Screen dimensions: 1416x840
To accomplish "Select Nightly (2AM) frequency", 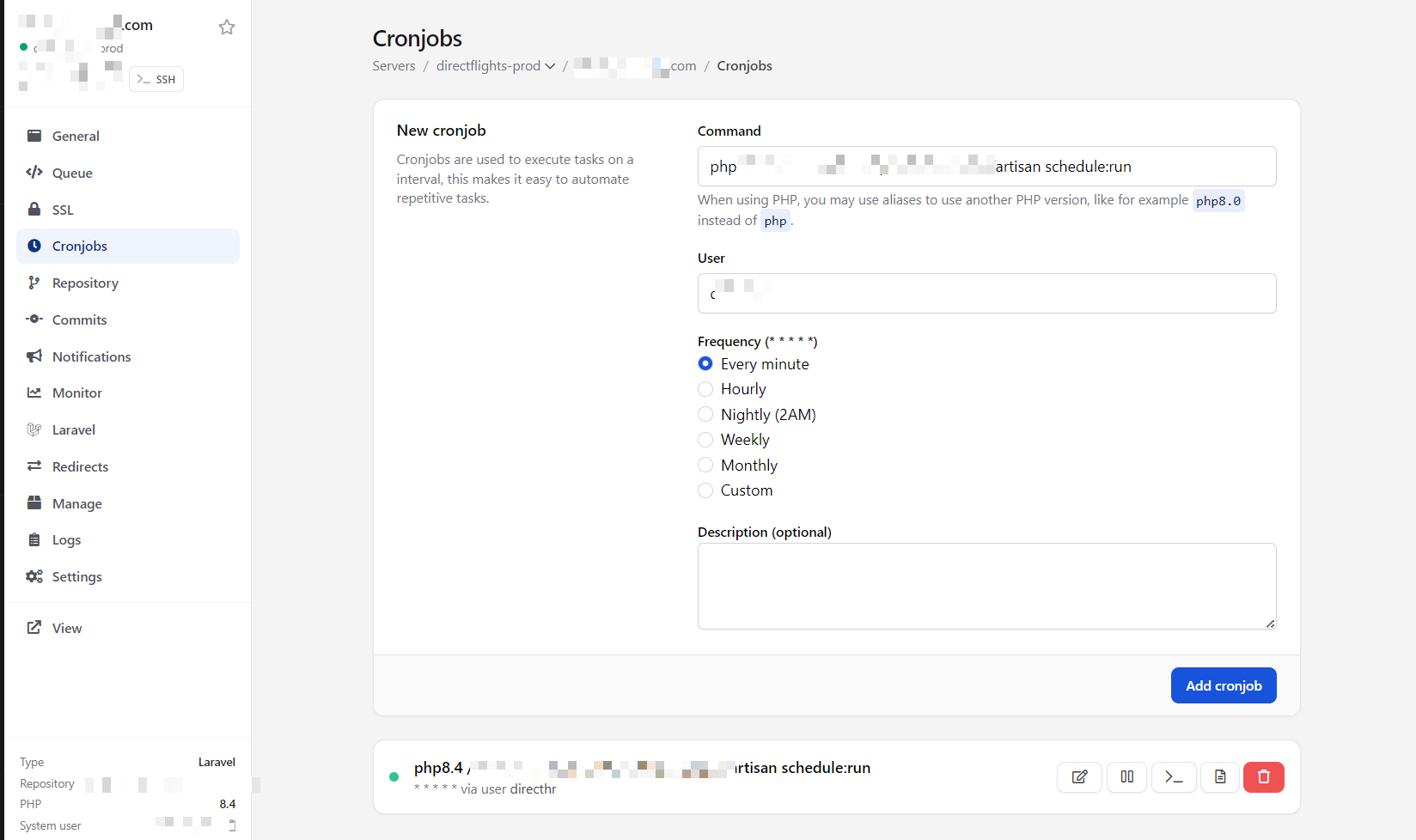I will click(705, 415).
